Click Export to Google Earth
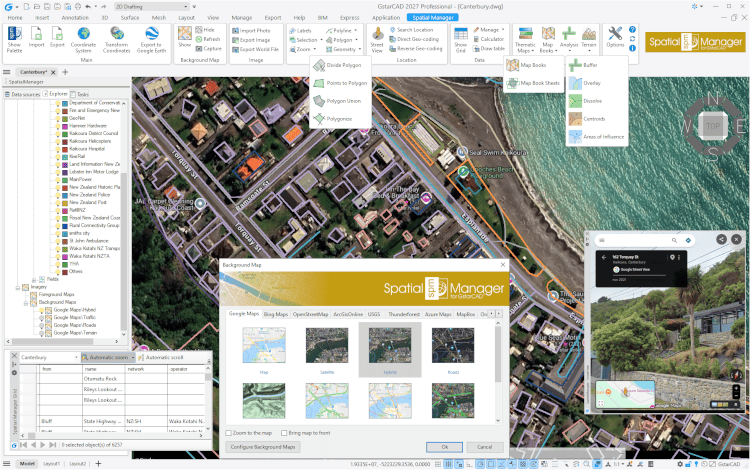 [152, 39]
